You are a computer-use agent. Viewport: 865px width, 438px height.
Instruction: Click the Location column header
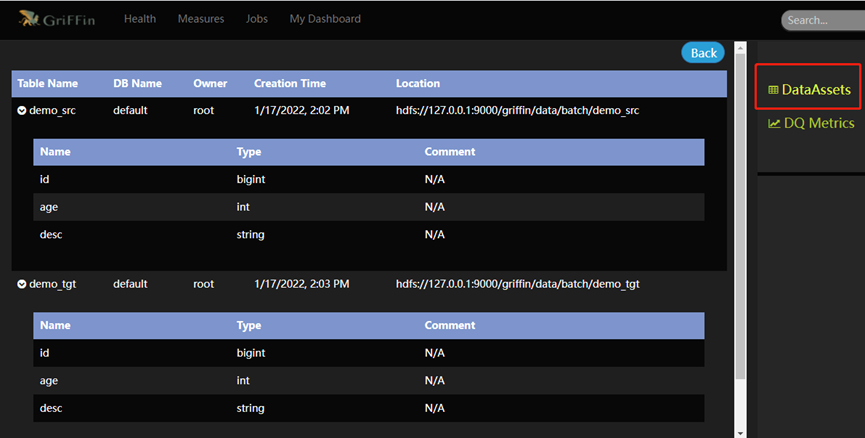pos(418,83)
